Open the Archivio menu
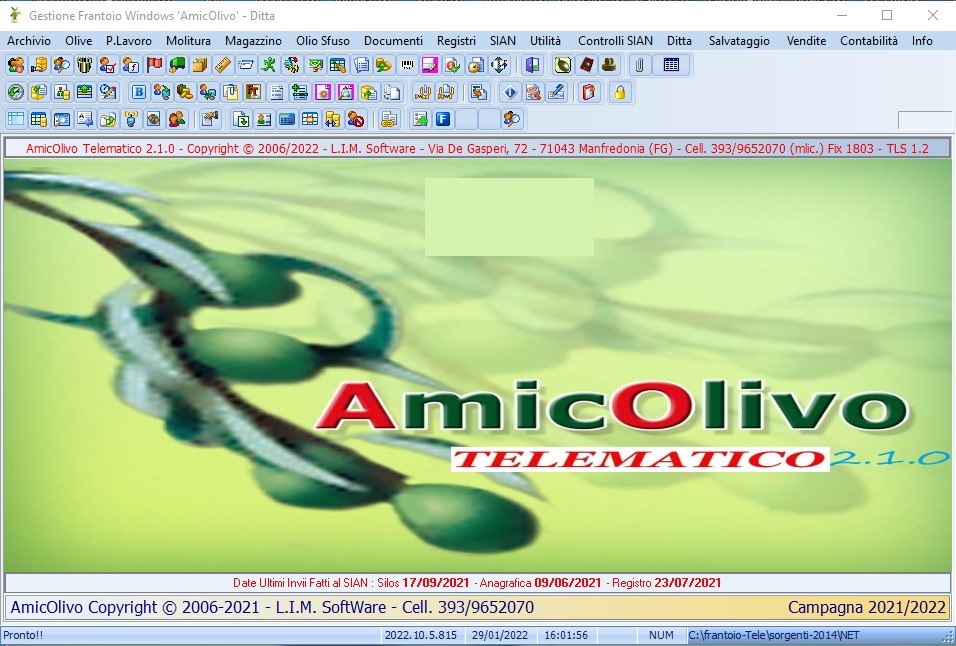 tap(29, 41)
